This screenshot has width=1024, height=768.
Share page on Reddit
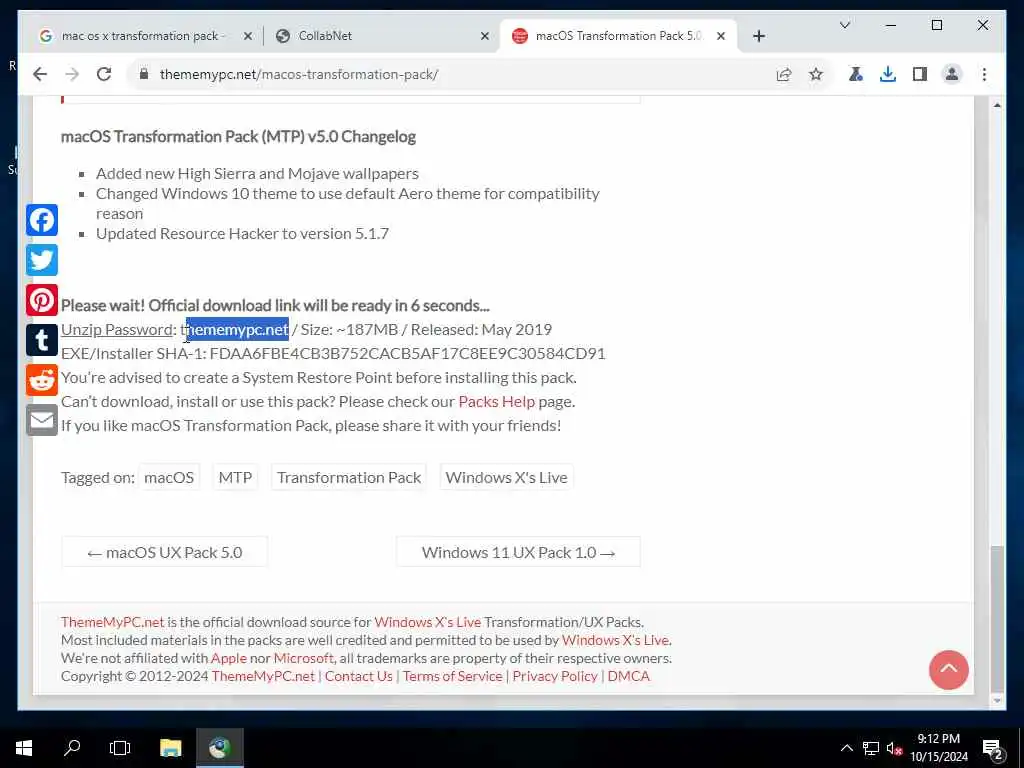(x=42, y=380)
